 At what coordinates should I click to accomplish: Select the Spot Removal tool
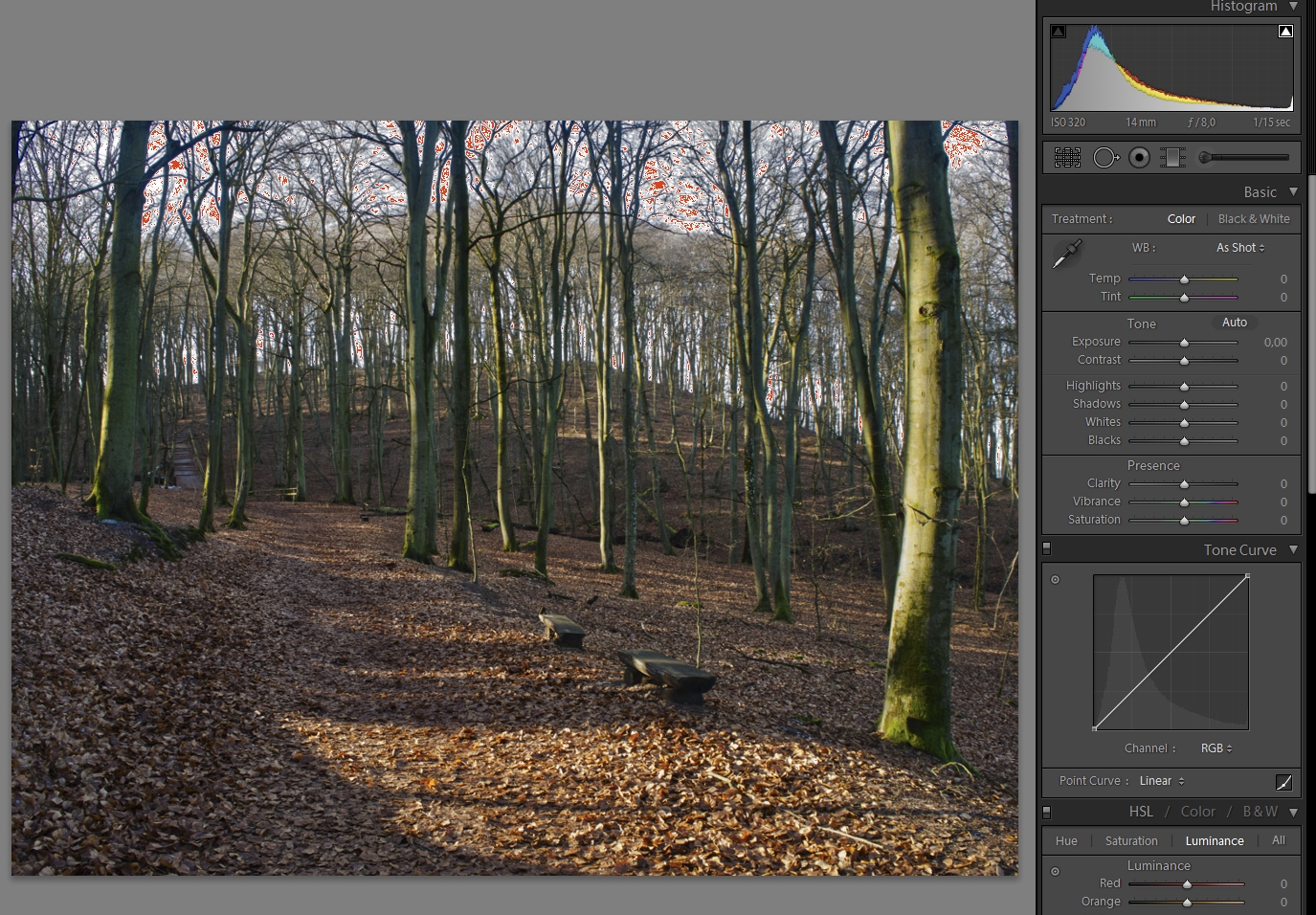click(x=1104, y=157)
